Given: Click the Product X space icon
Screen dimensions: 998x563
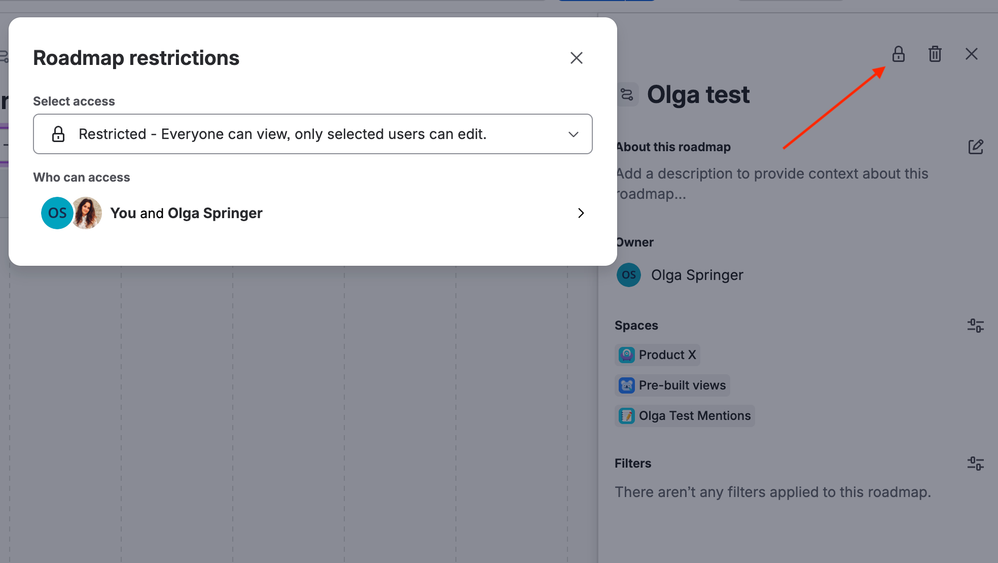Looking at the screenshot, I should click(627, 355).
